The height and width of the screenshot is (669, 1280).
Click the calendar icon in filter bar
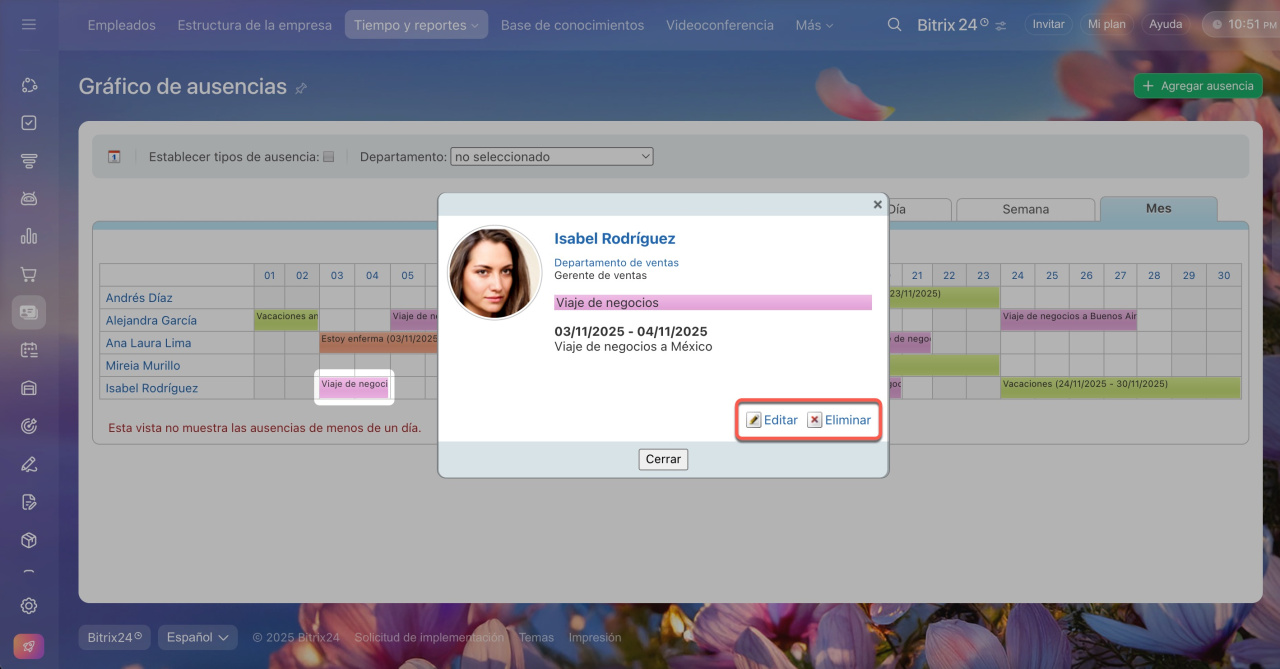pos(114,157)
